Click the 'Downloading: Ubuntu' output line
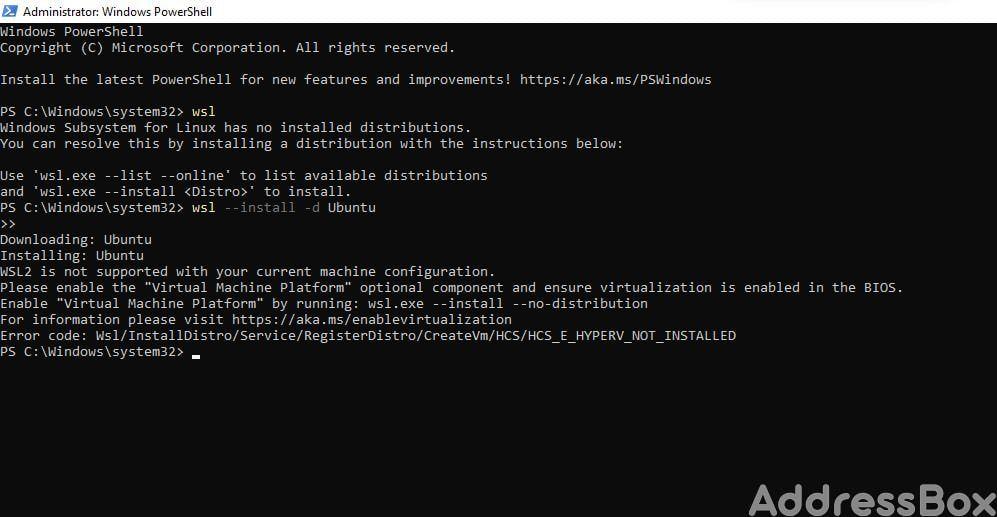 click(x=76, y=239)
